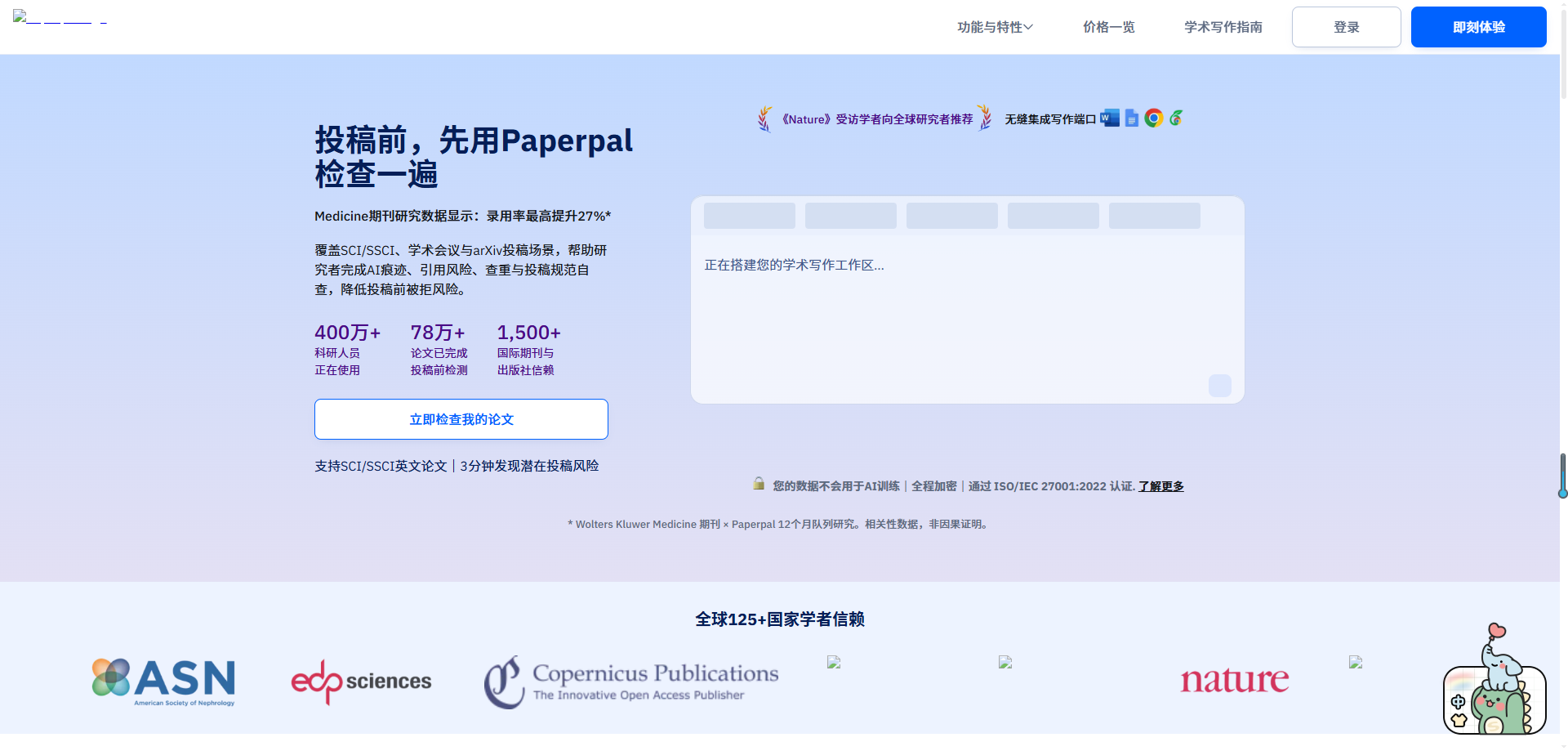Toggle the 中 input-language icon on widget

coord(1458,701)
